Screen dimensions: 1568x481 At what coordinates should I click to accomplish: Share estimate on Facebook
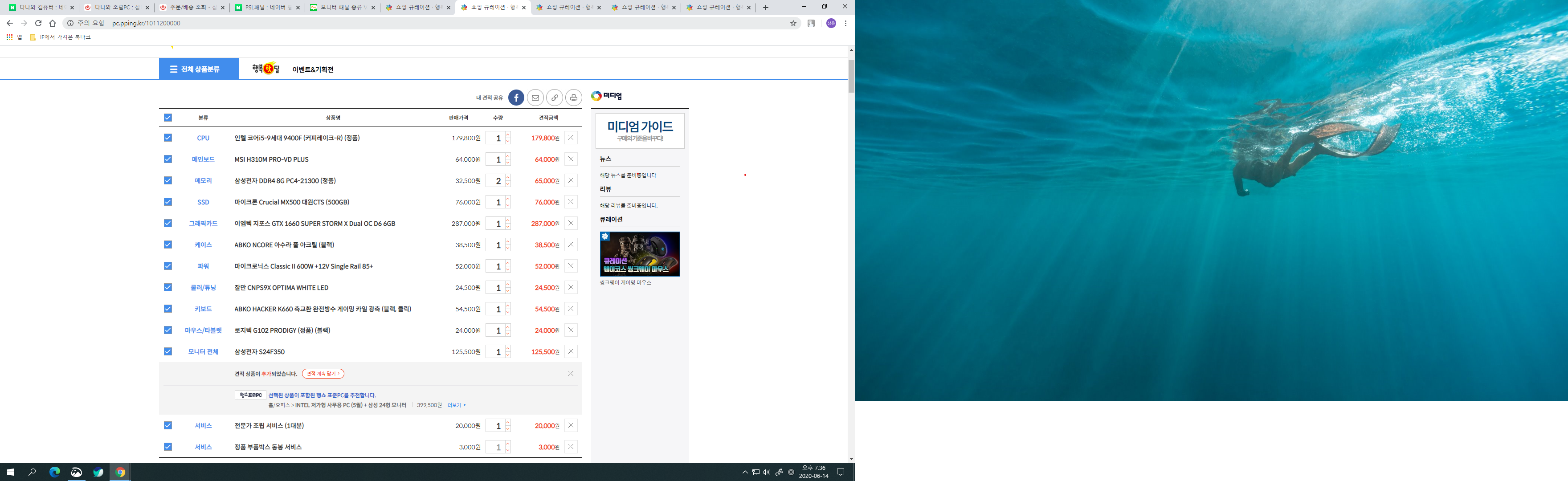click(x=515, y=98)
